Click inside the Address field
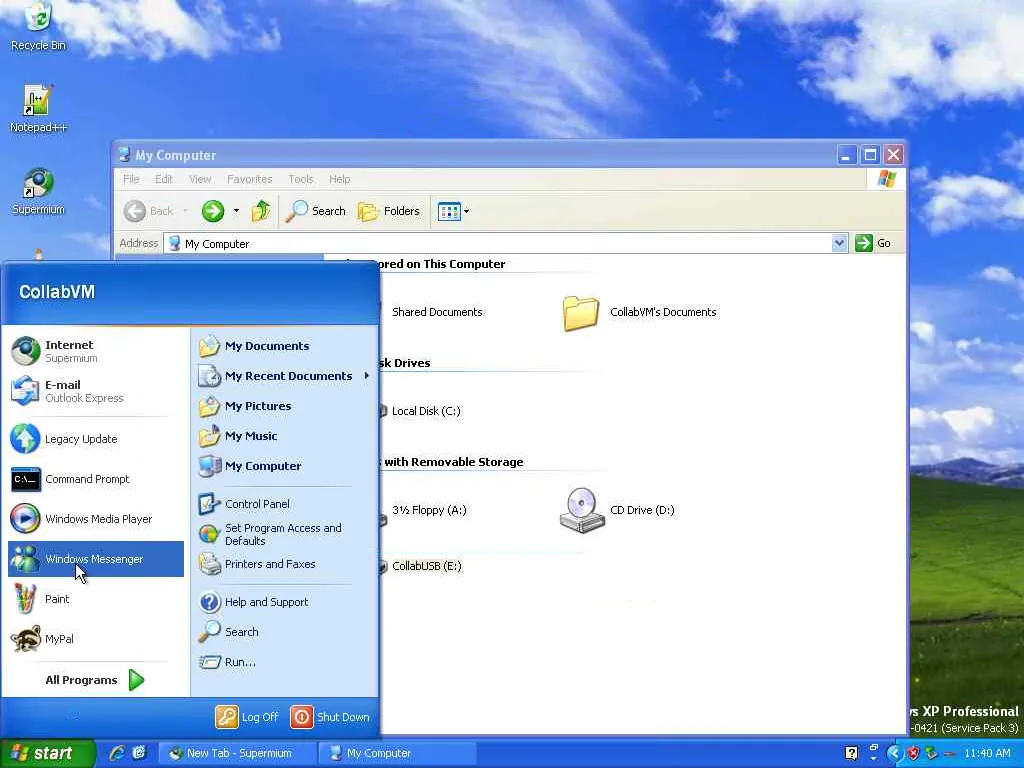This screenshot has height=768, width=1024. click(x=498, y=244)
